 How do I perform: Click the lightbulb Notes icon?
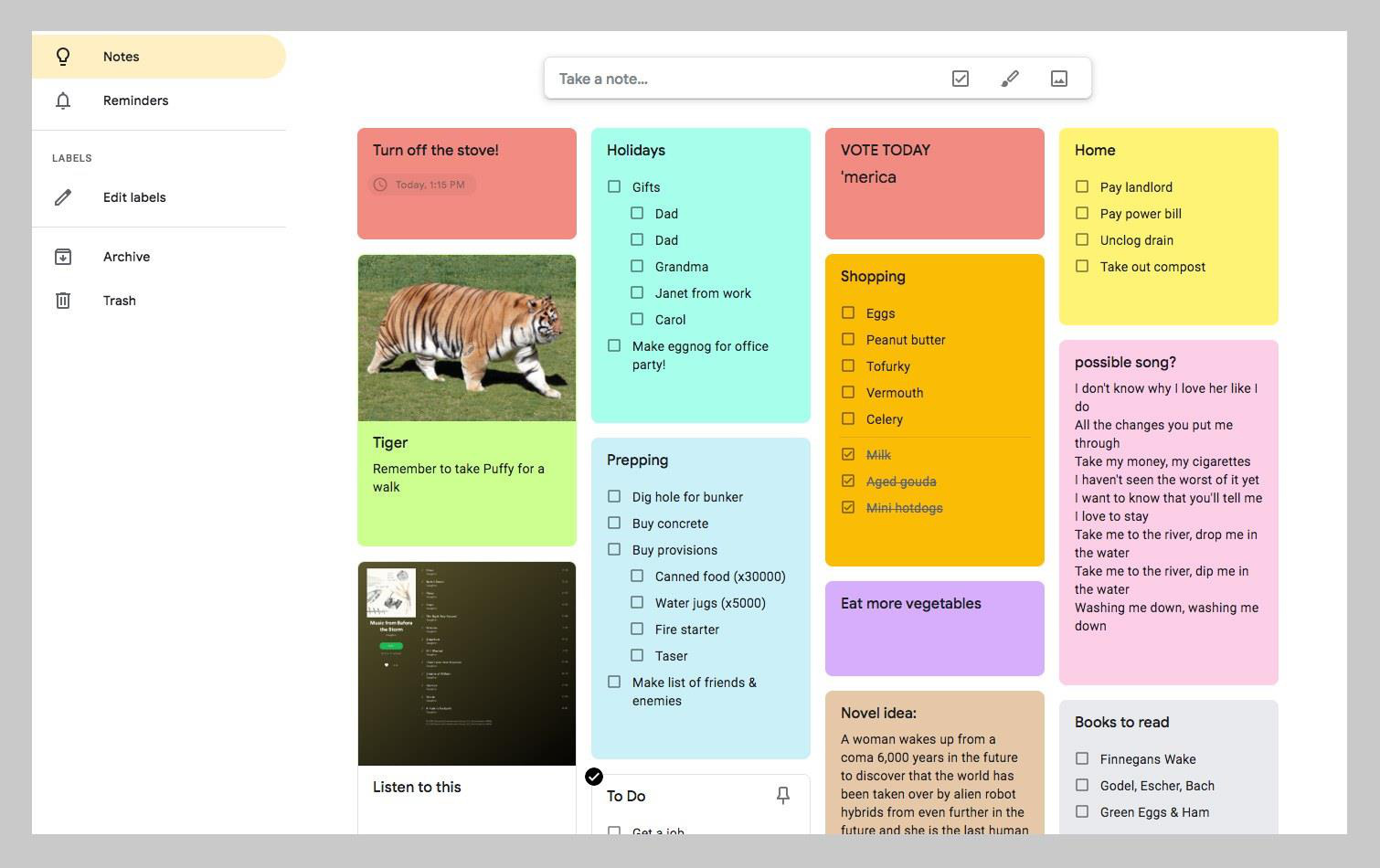63,57
